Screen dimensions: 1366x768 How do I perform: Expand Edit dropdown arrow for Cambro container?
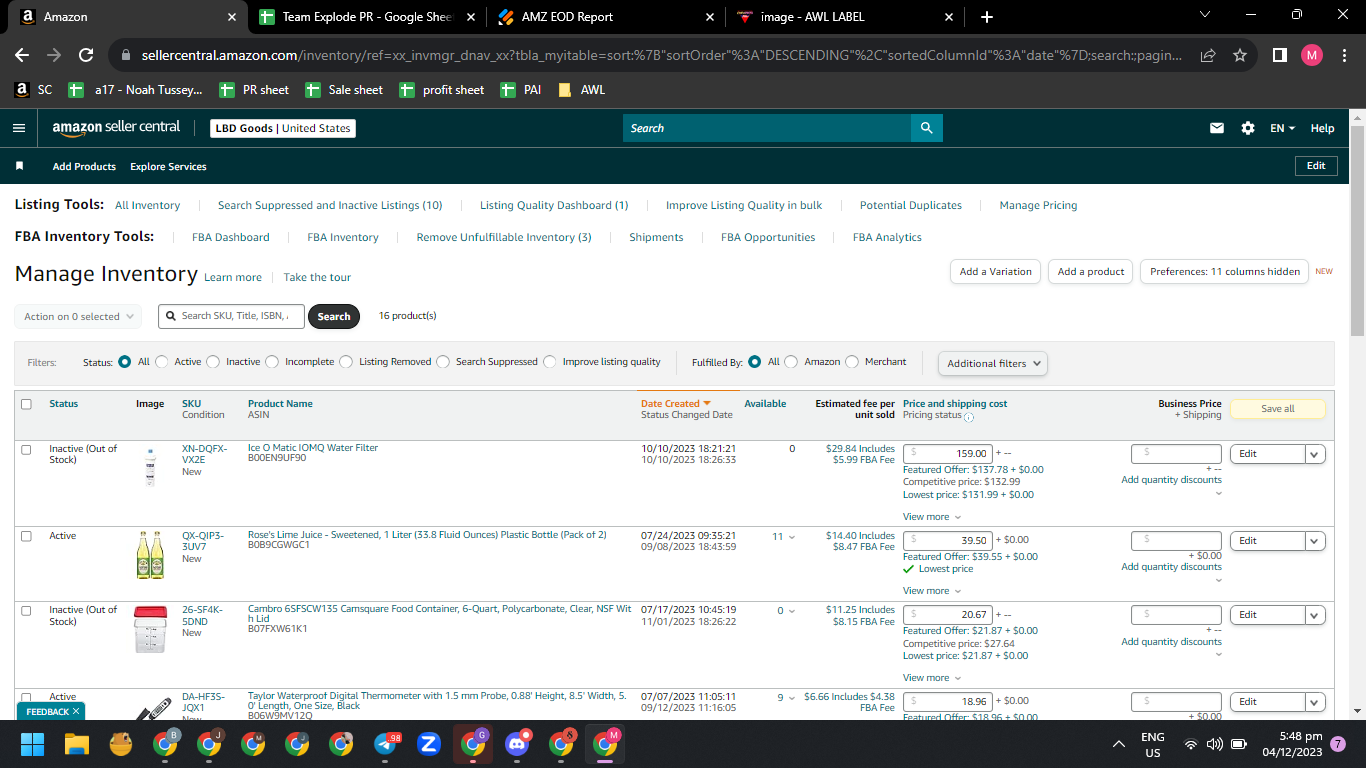1316,615
